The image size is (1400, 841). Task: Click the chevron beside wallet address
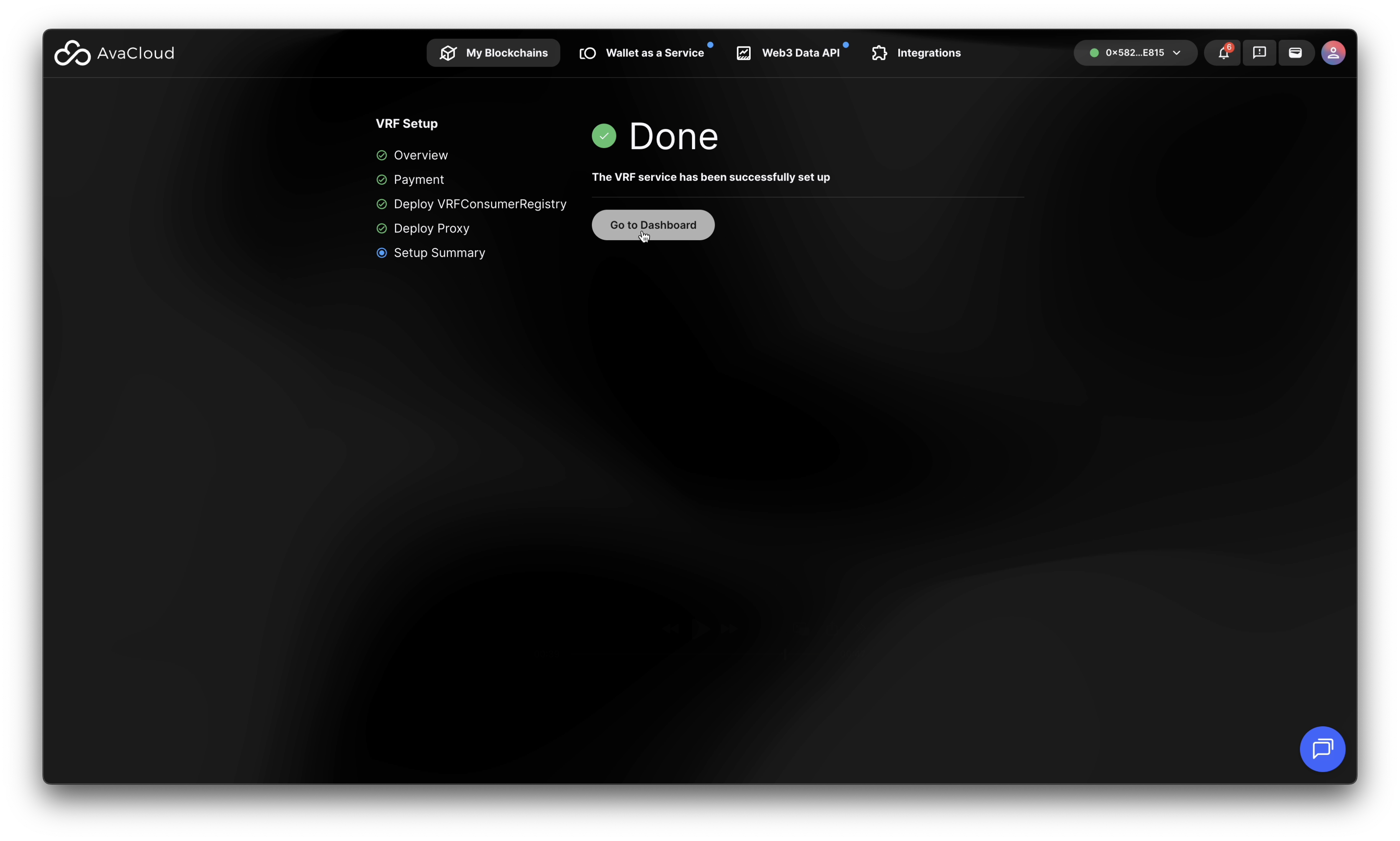click(x=1177, y=53)
